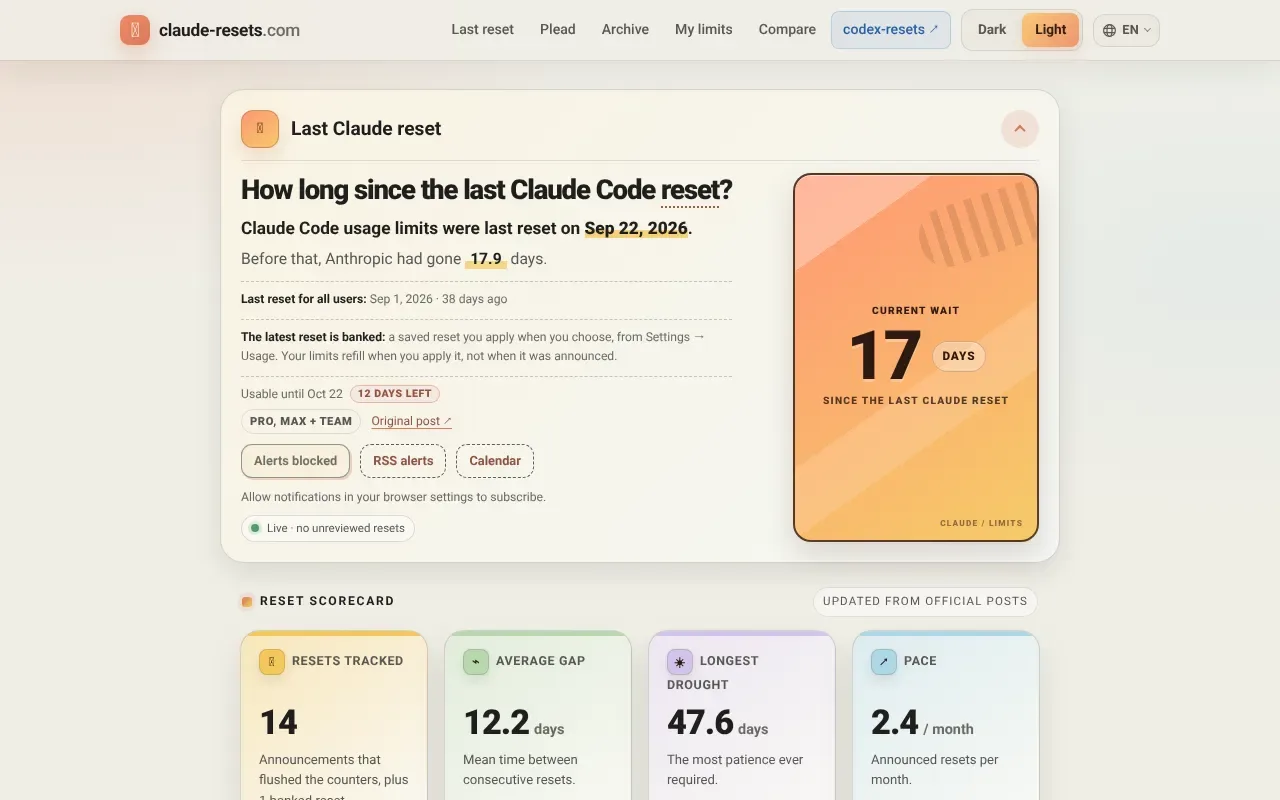Viewport: 1280px width, 800px height.
Task: Click the orange Reset Scorecard marker icon
Action: (x=247, y=602)
